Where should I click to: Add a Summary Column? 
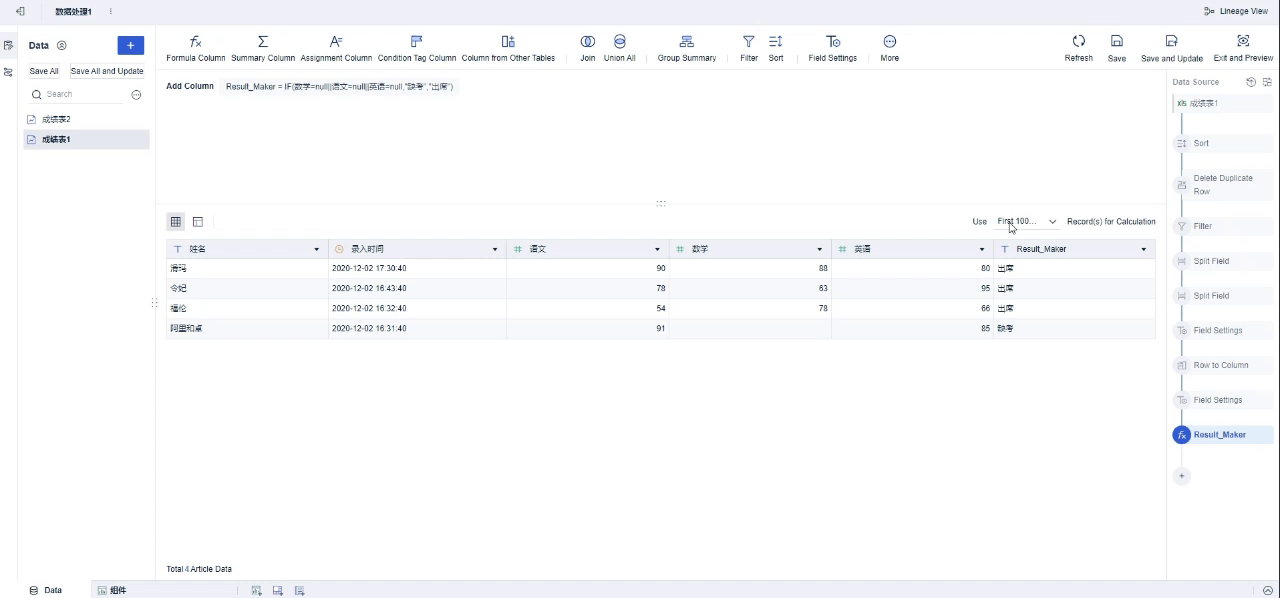click(263, 48)
